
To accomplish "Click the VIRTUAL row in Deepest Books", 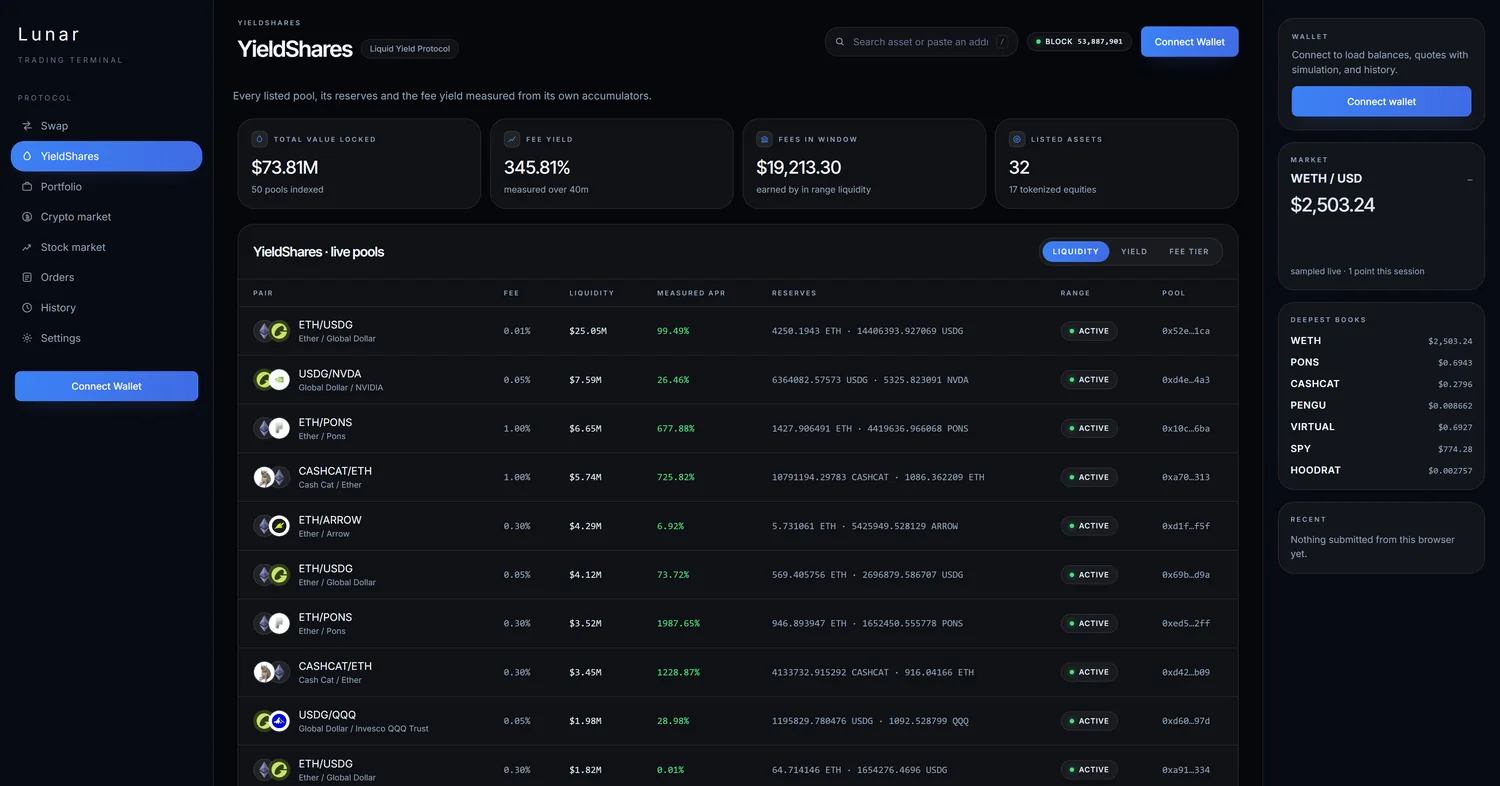I will 1381,427.
